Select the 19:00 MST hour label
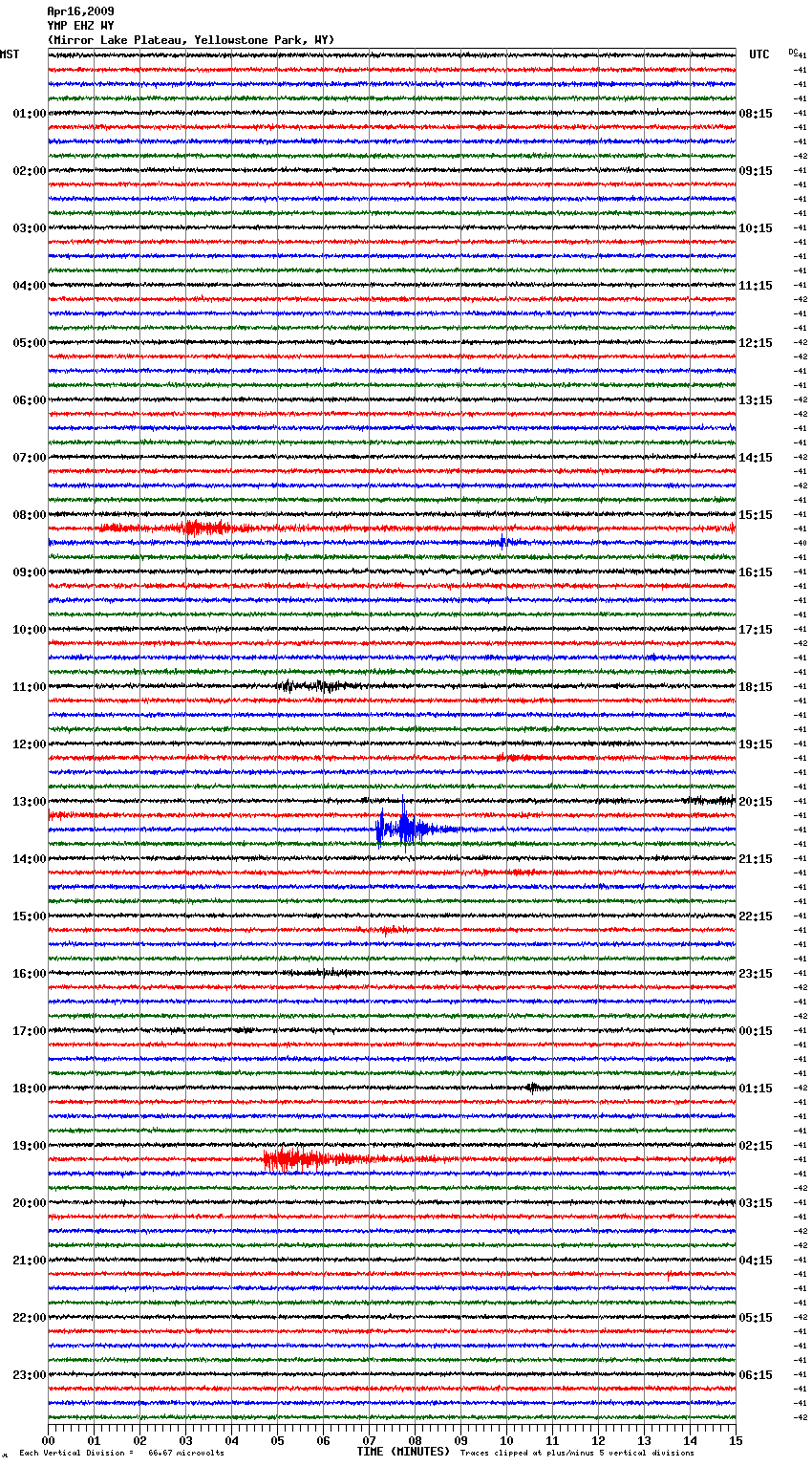The height and width of the screenshot is (1466, 812). tap(30, 1146)
